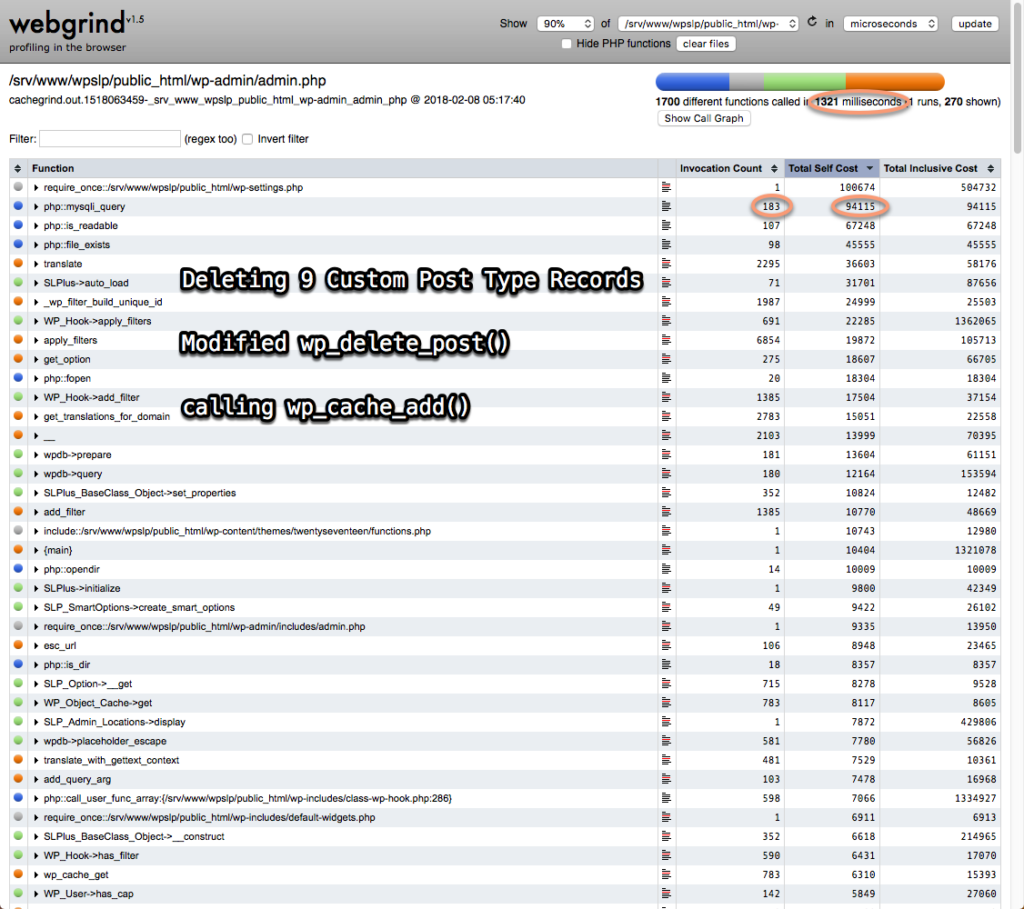Expand the WP_Hook->apply_filters row

(x=37, y=321)
